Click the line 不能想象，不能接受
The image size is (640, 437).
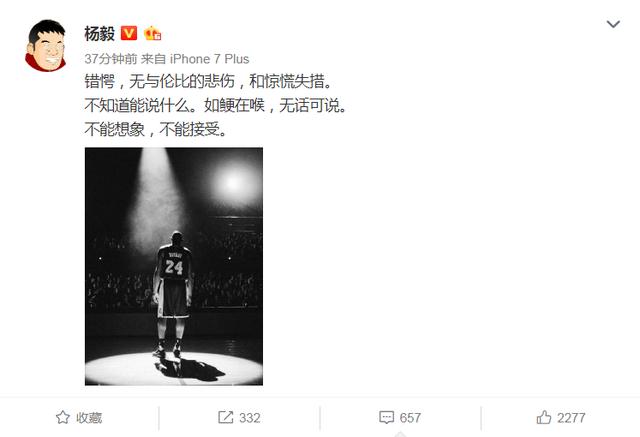(x=156, y=129)
